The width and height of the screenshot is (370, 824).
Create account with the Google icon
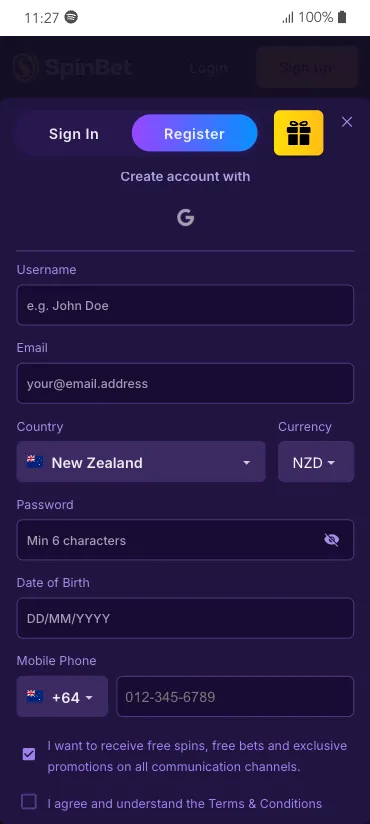(x=186, y=217)
